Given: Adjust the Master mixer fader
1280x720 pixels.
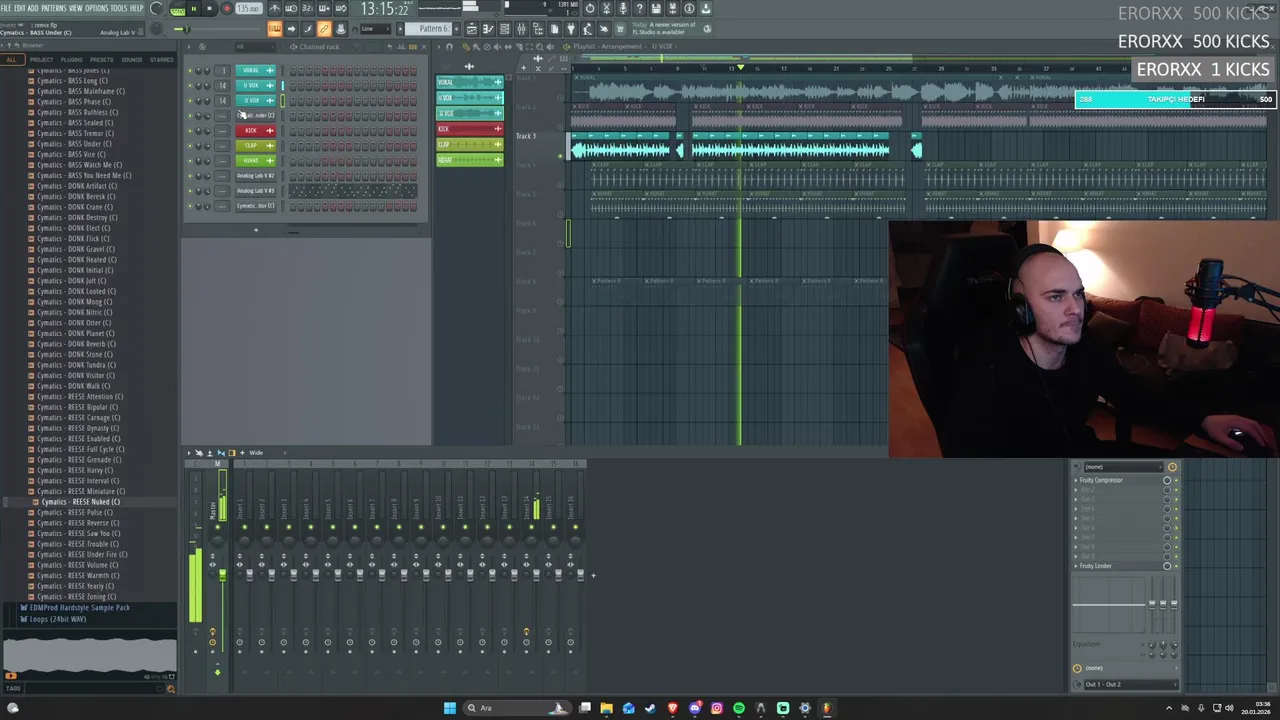Looking at the screenshot, I should click(x=222, y=574).
